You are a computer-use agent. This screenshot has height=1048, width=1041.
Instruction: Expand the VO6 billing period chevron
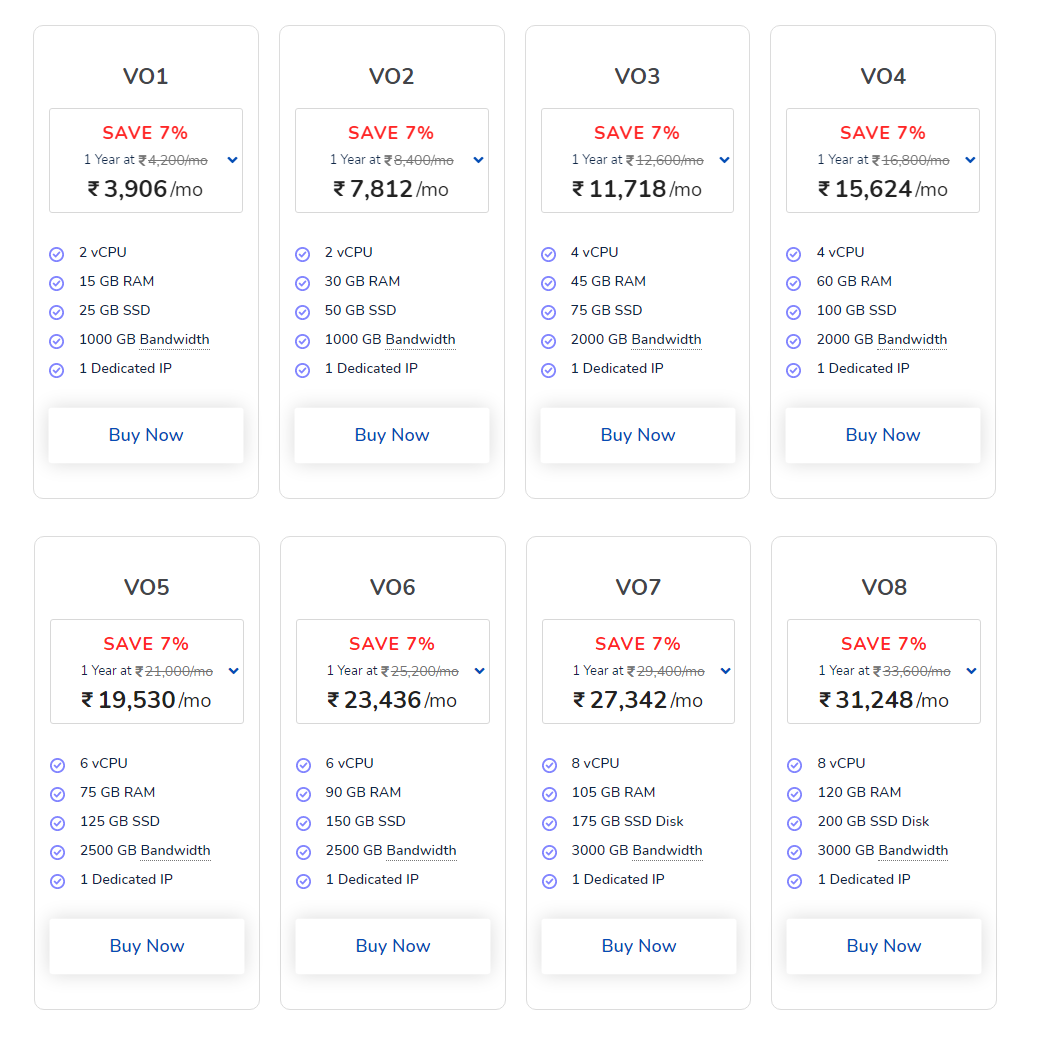(x=480, y=671)
